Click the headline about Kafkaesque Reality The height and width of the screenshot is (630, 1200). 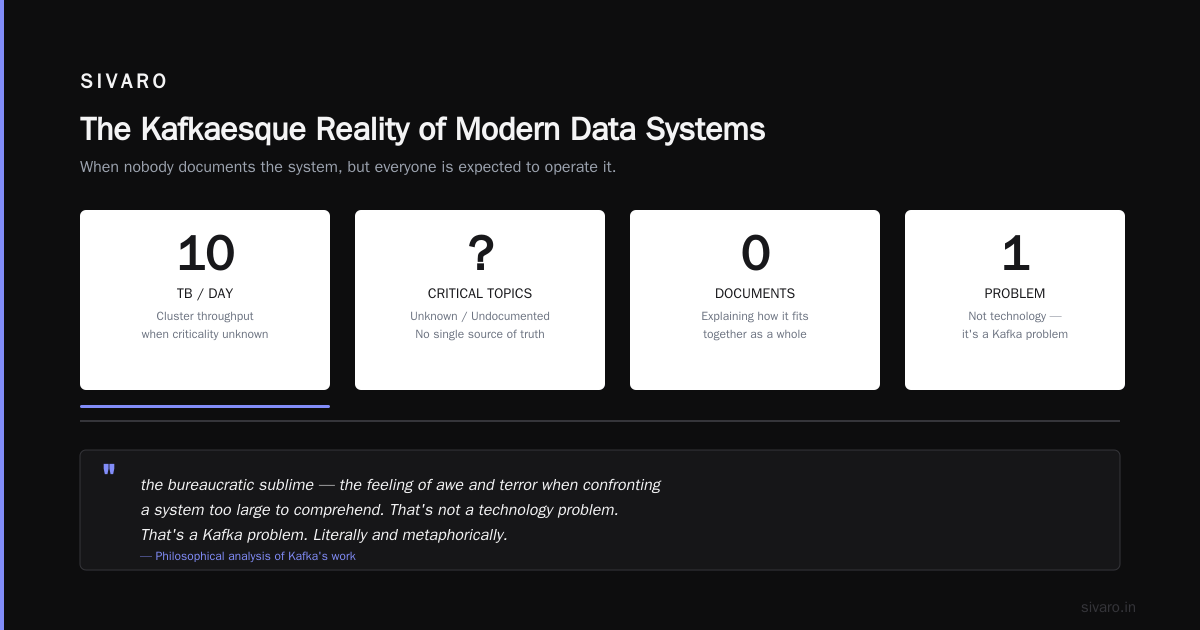(x=422, y=129)
